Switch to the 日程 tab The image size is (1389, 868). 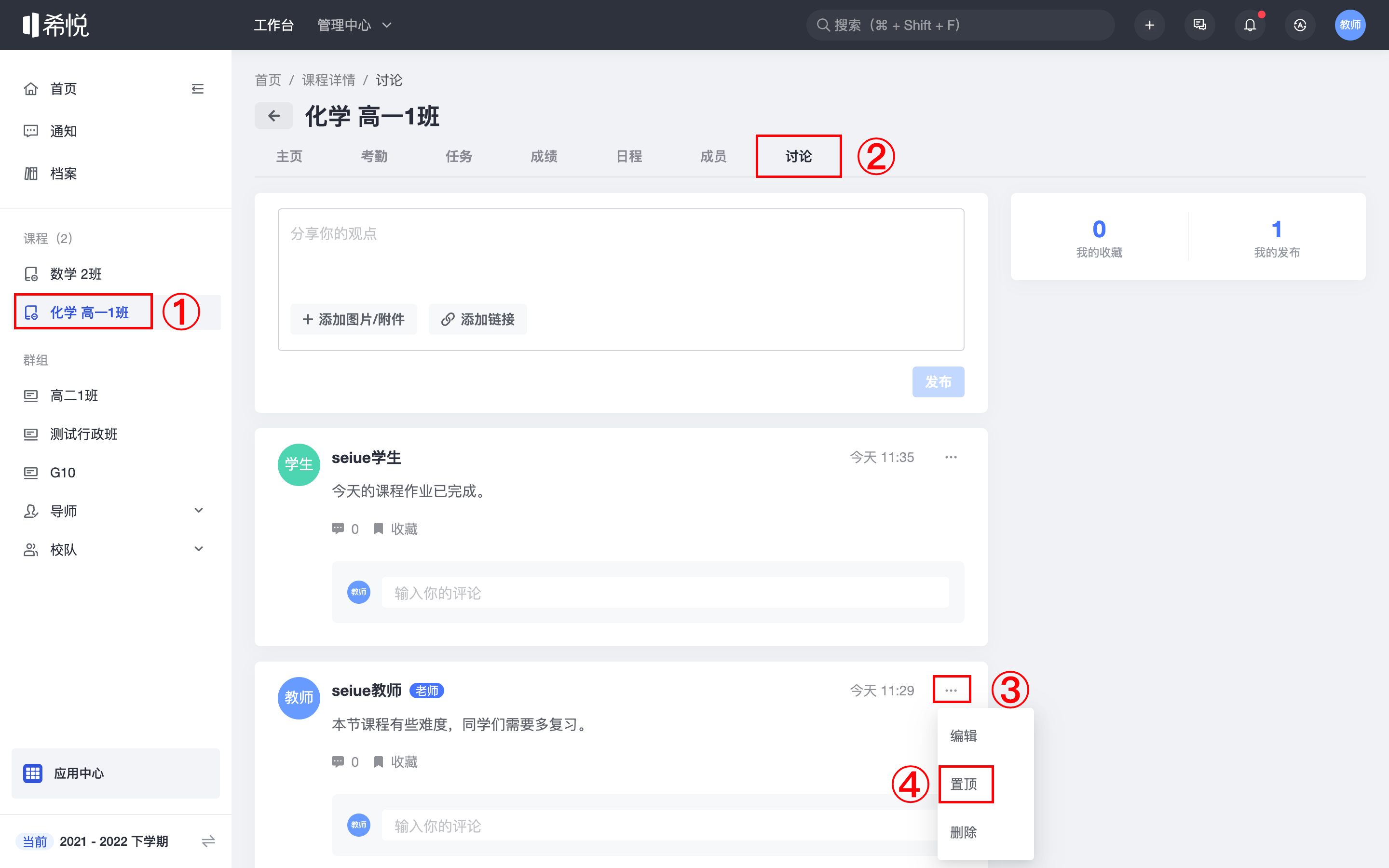[629, 156]
